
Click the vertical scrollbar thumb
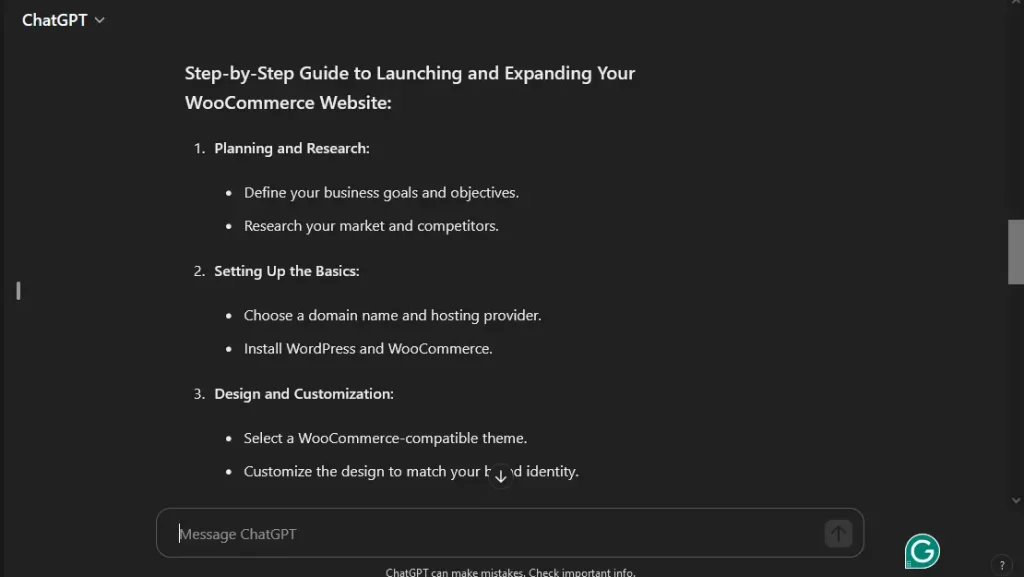(1016, 252)
